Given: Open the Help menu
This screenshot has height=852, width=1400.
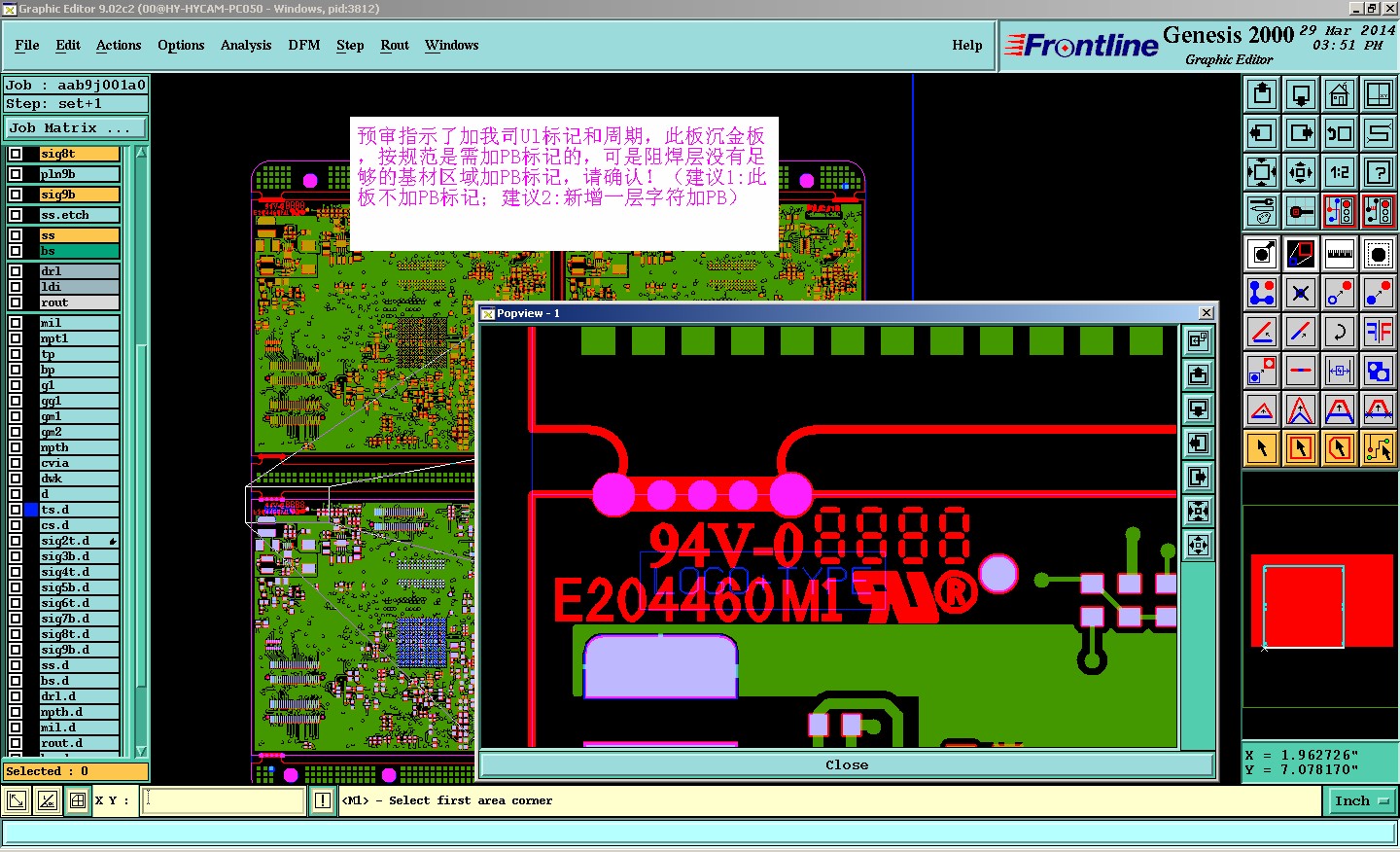Looking at the screenshot, I should coord(967,45).
